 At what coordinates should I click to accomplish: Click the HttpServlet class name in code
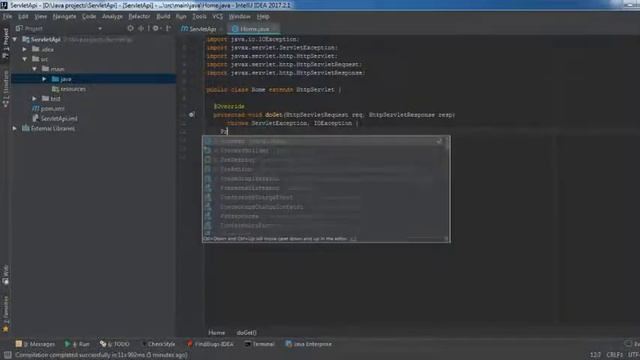(x=315, y=89)
